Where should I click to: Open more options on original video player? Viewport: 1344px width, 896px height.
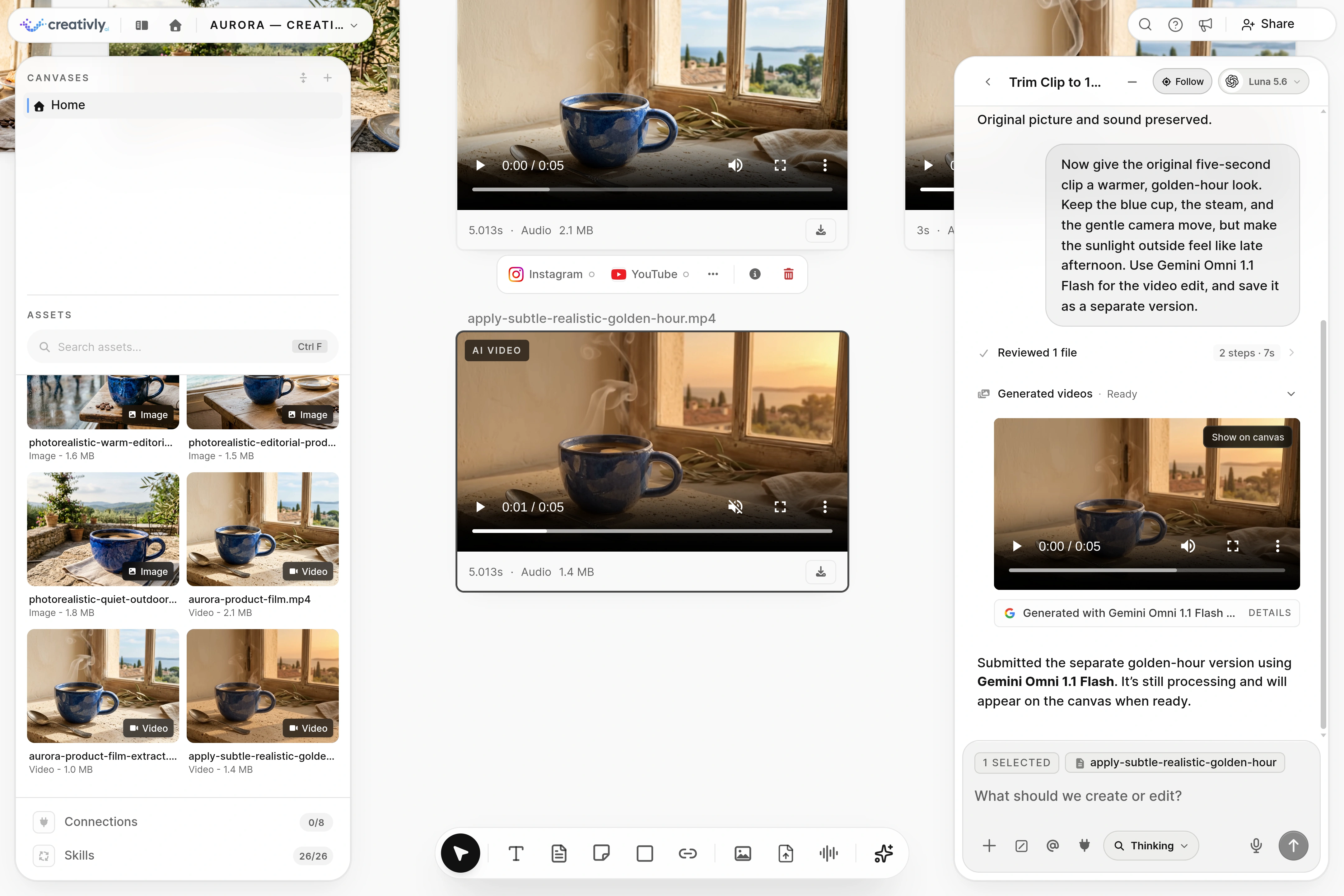pyautogui.click(x=824, y=165)
